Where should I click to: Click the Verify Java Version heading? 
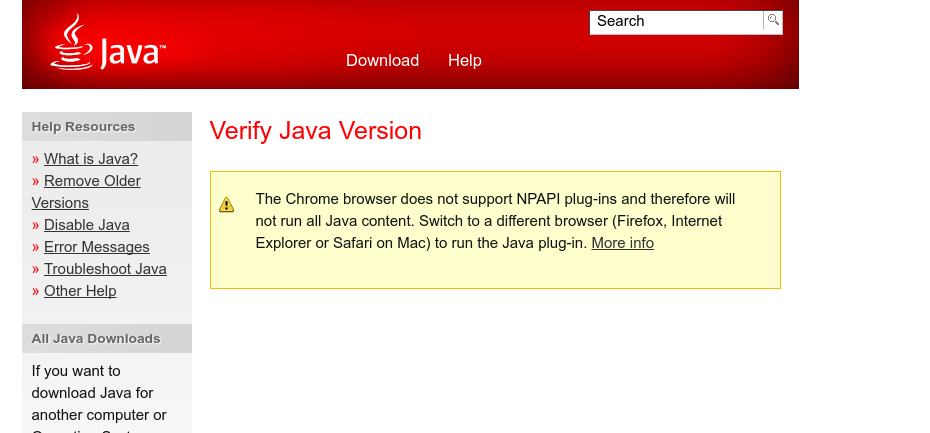pyautogui.click(x=315, y=131)
